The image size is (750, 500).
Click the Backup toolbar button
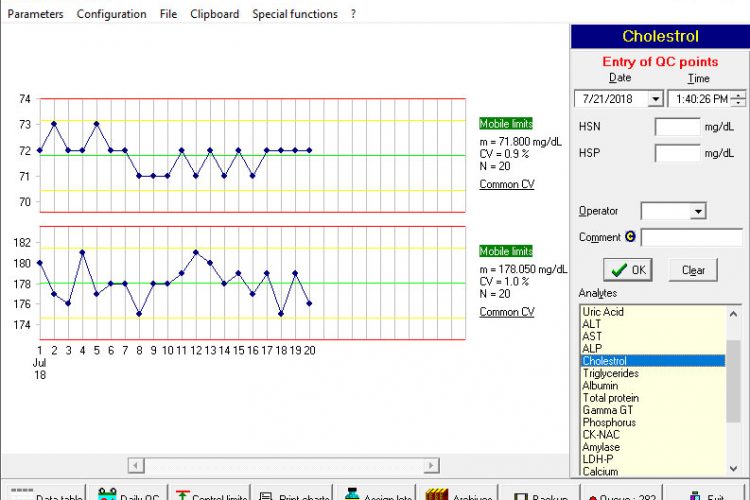(541, 494)
